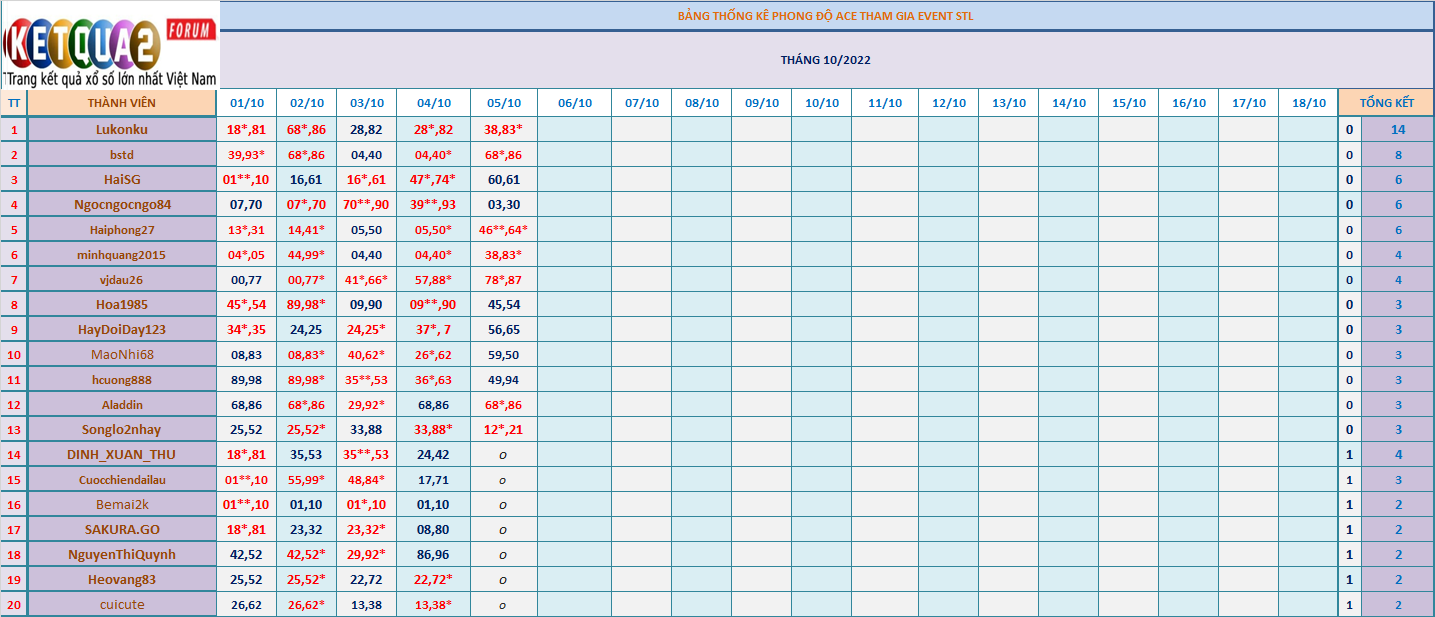This screenshot has height=617, width=1435.
Task: Select Haiphong27's 46**,64* cell
Action: (503, 229)
